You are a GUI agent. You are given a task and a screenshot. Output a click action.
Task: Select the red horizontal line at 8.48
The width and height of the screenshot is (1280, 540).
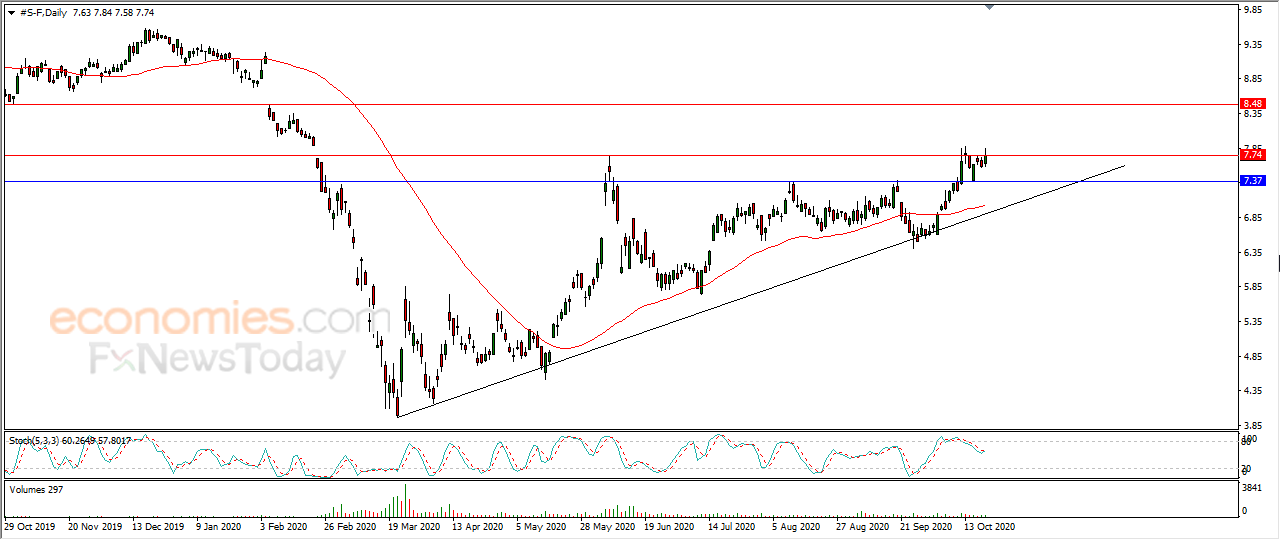pos(620,103)
